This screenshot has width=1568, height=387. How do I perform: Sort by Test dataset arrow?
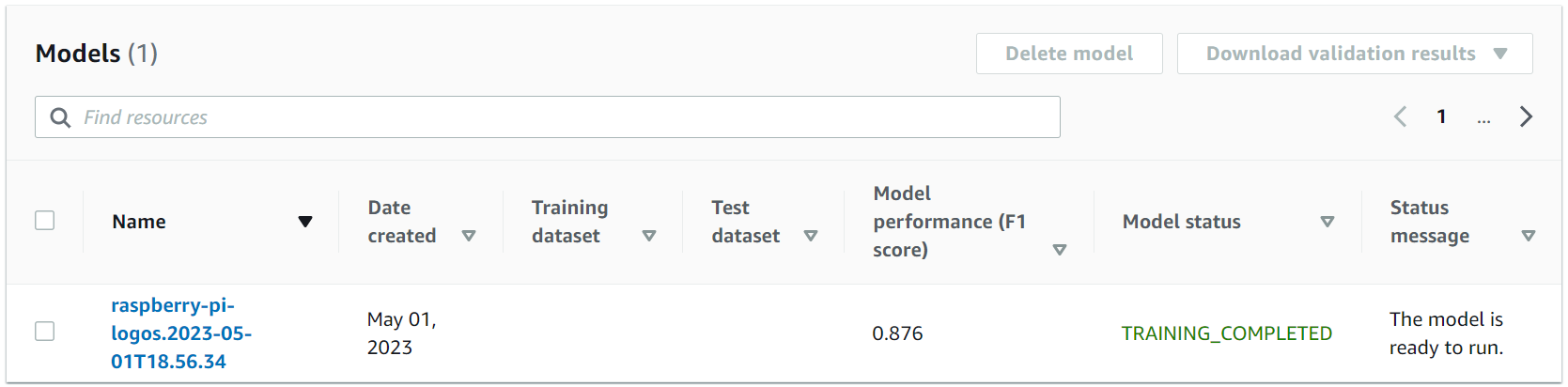click(811, 236)
